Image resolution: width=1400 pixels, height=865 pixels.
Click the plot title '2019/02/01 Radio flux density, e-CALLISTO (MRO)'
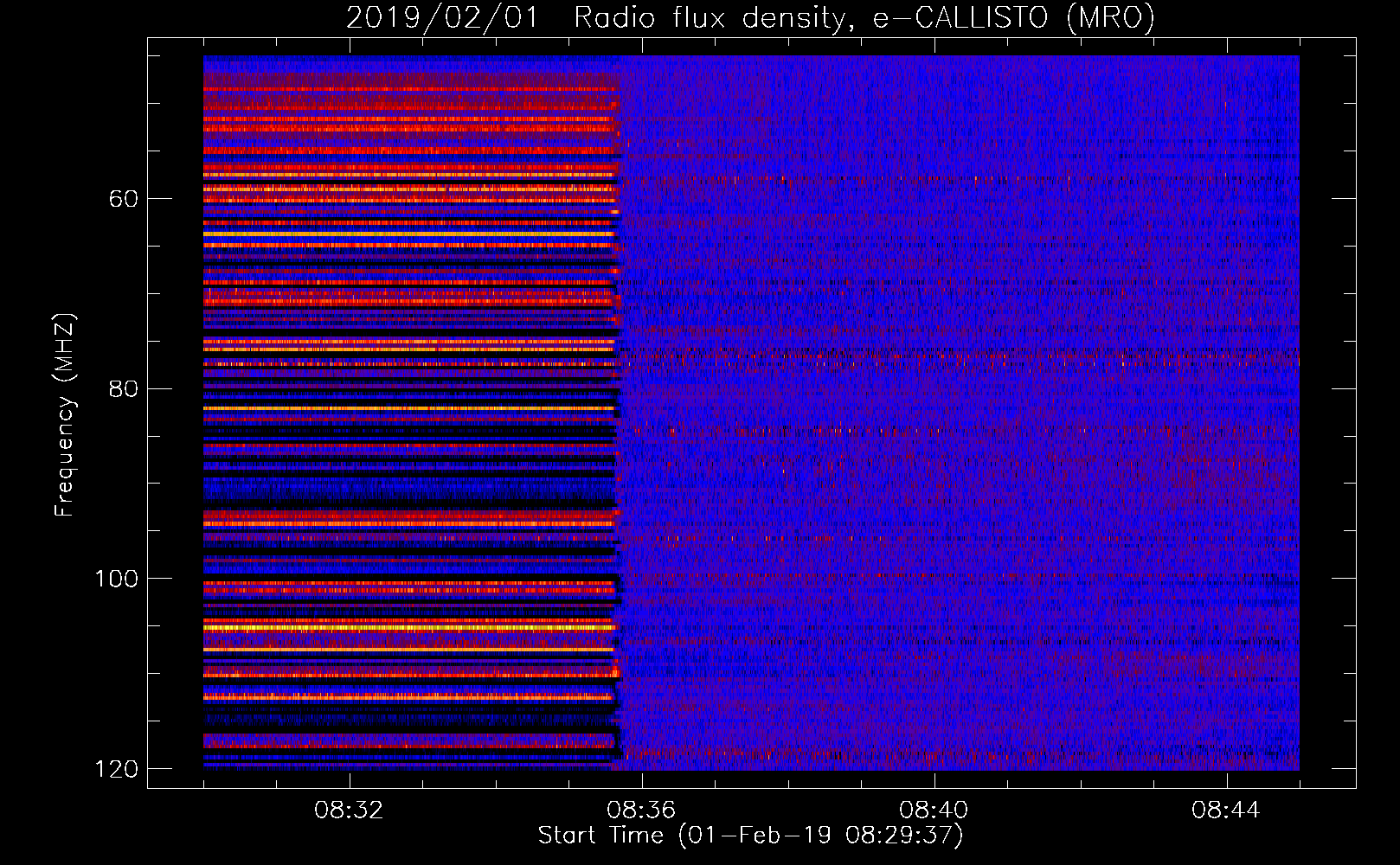750,17
